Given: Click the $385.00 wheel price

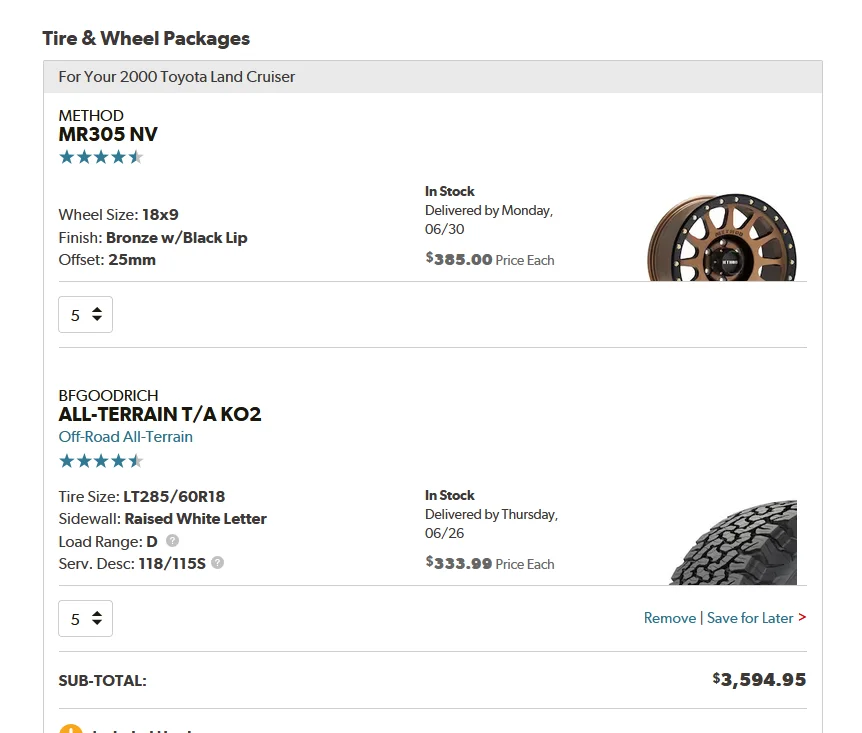Looking at the screenshot, I should click(460, 259).
